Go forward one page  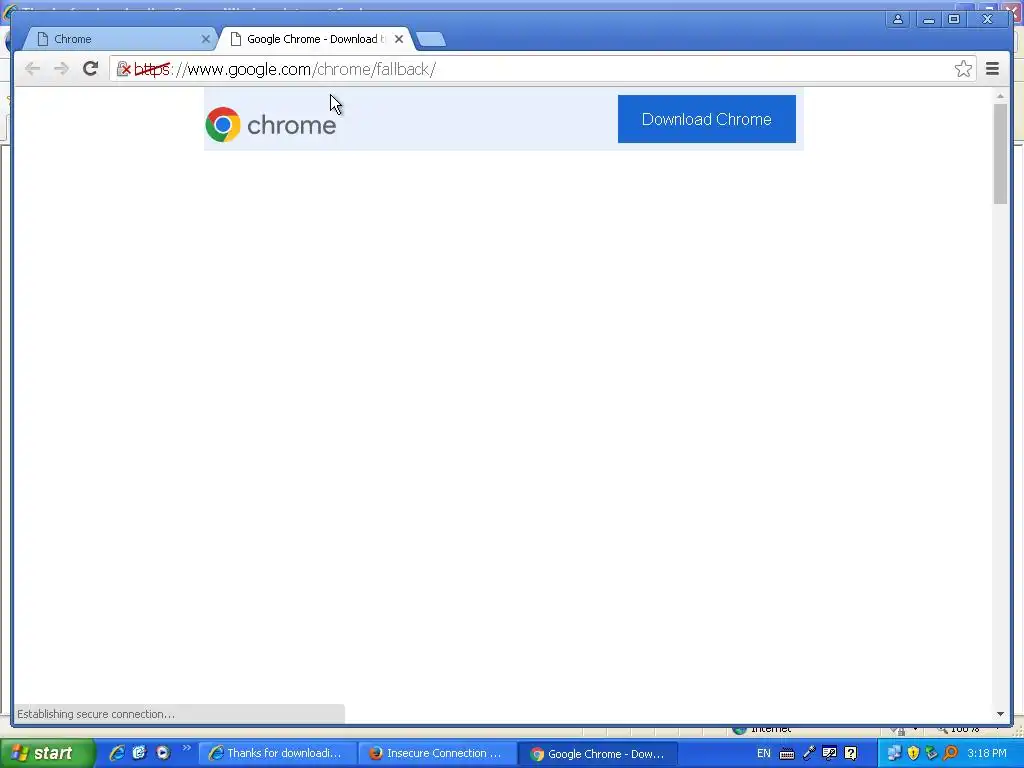pyautogui.click(x=61, y=69)
